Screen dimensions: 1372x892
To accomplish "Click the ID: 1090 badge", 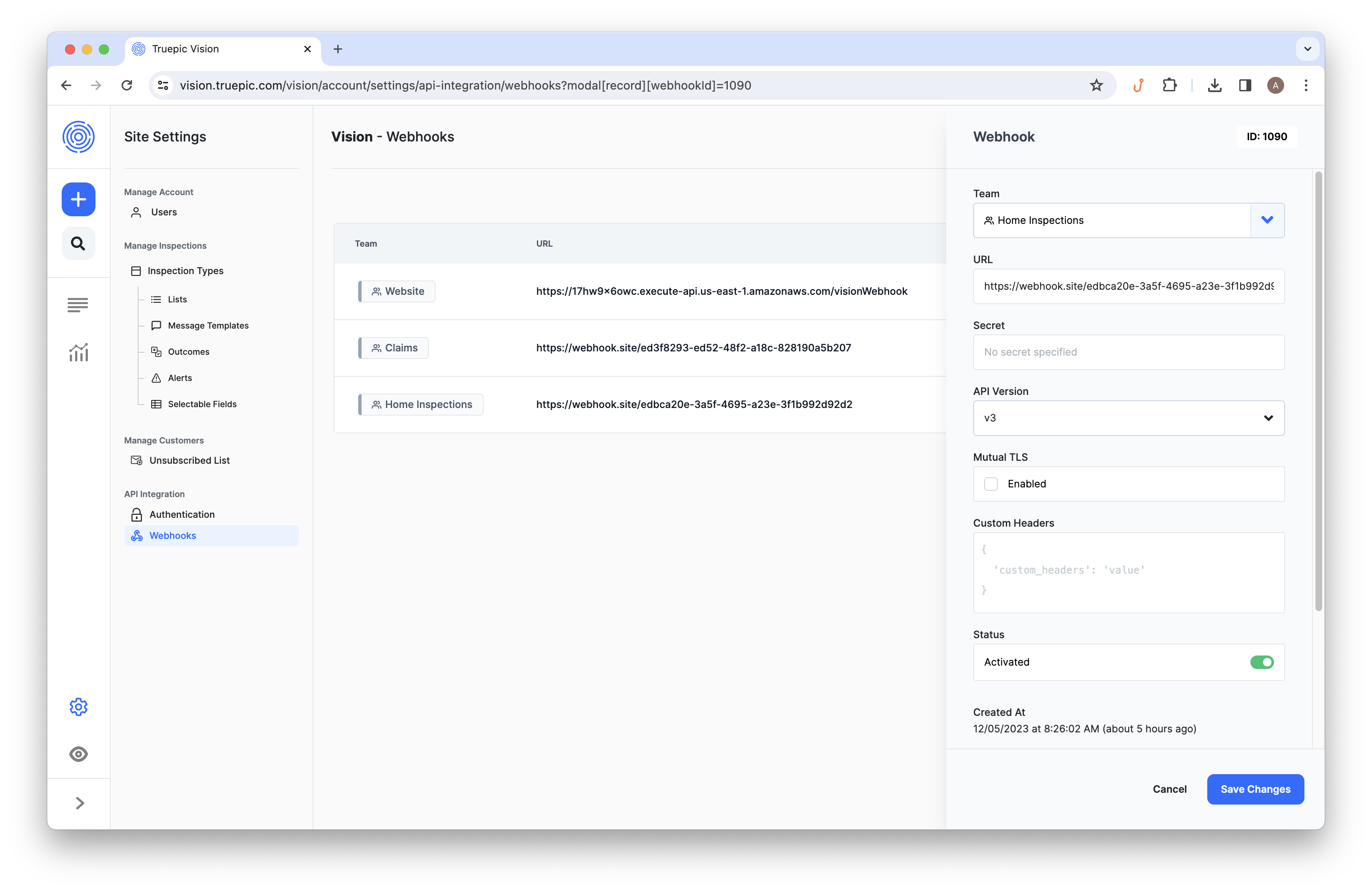I will point(1266,136).
